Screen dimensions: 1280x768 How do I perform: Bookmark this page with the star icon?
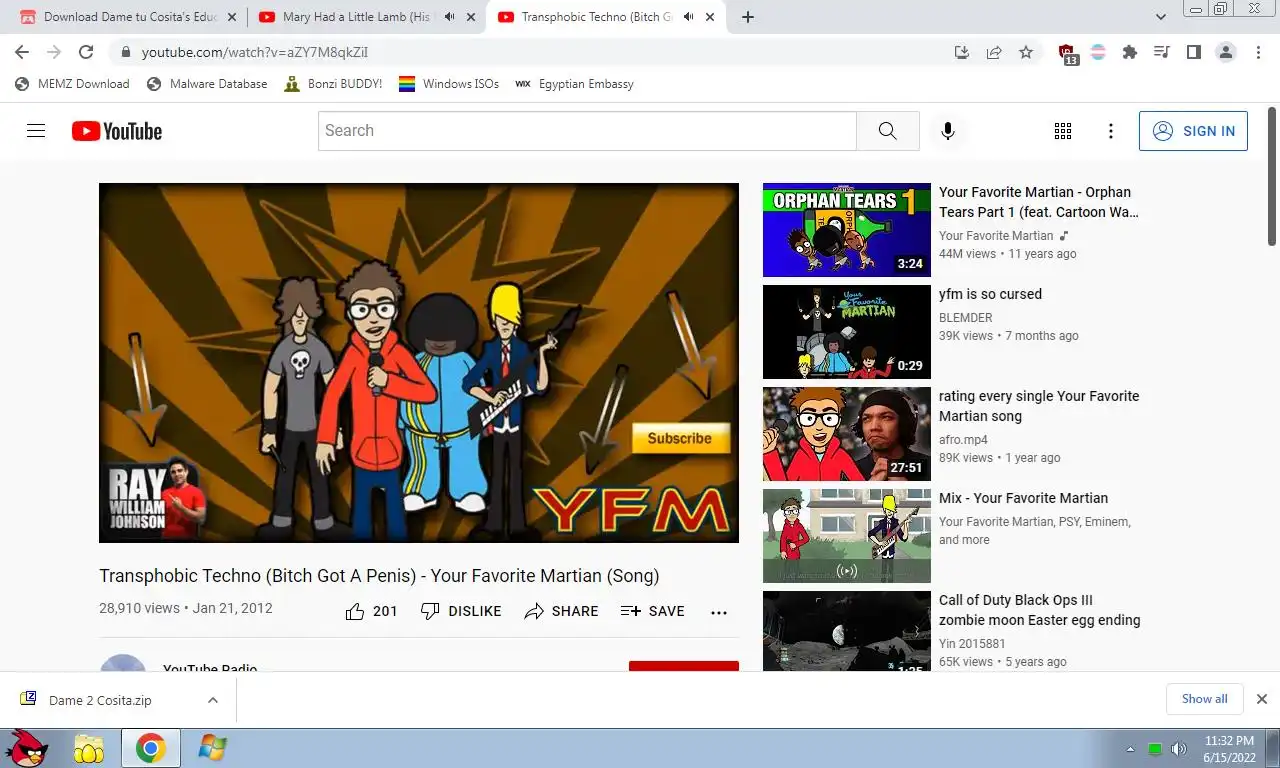pyautogui.click(x=1026, y=52)
